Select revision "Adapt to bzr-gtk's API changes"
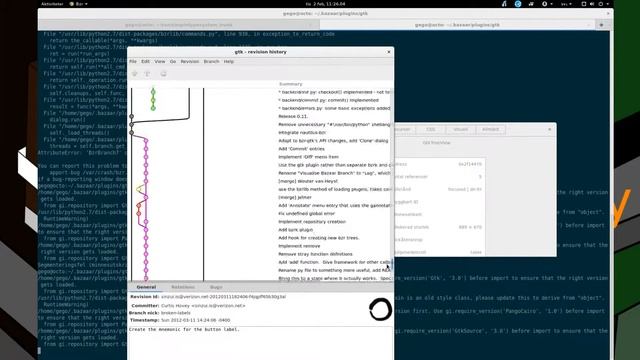640x360 pixels. pos(333,140)
